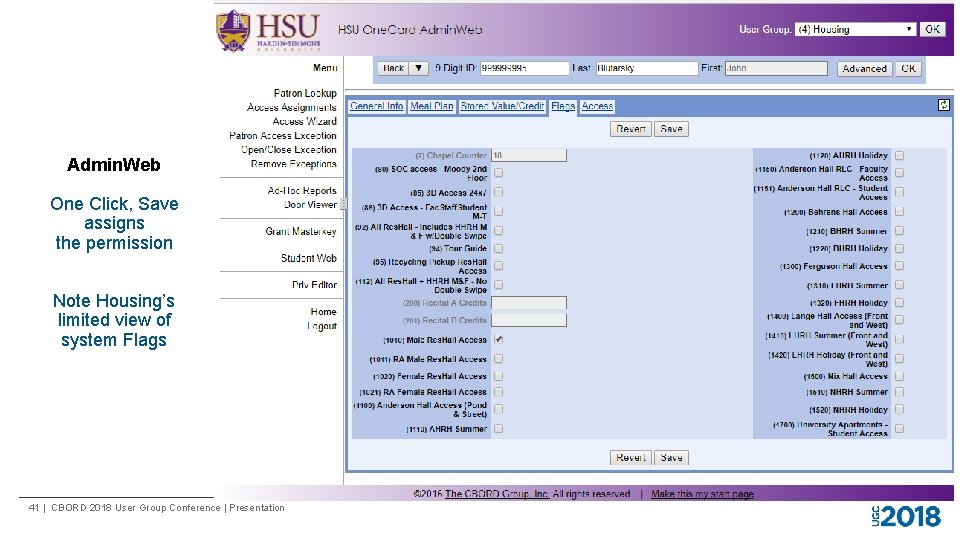Screen dimensions: 960x540
Task: Toggle Anderson Hall Access Pond & Street checkbox
Action: pos(498,409)
